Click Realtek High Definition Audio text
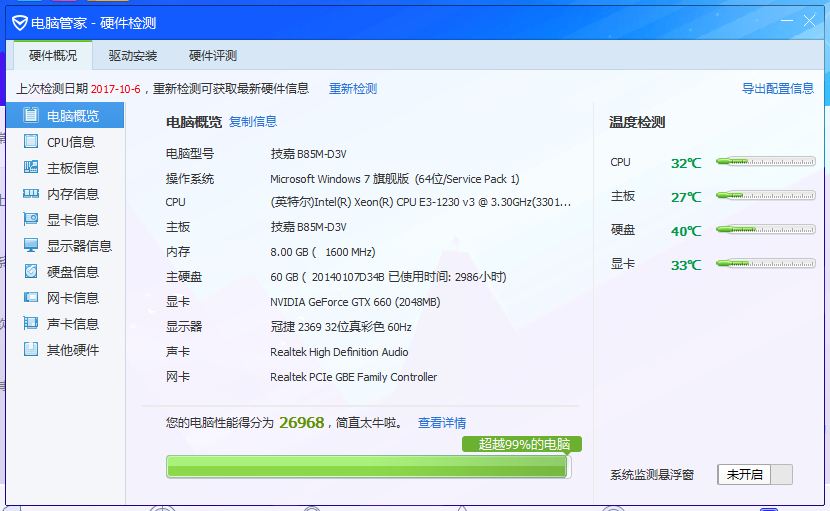The image size is (830, 511). (x=339, y=352)
